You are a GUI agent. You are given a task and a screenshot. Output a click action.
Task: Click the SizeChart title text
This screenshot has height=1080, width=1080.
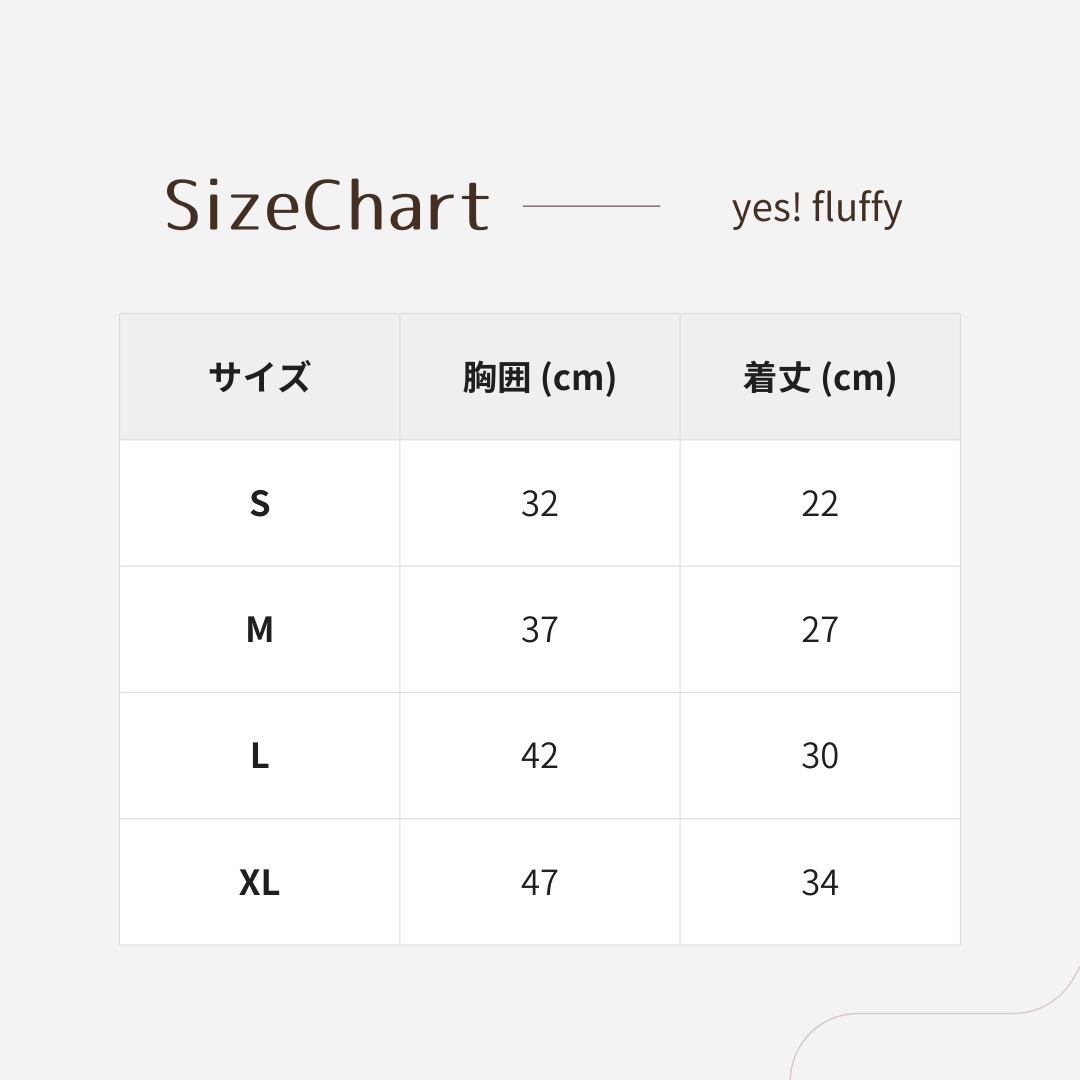click(327, 206)
